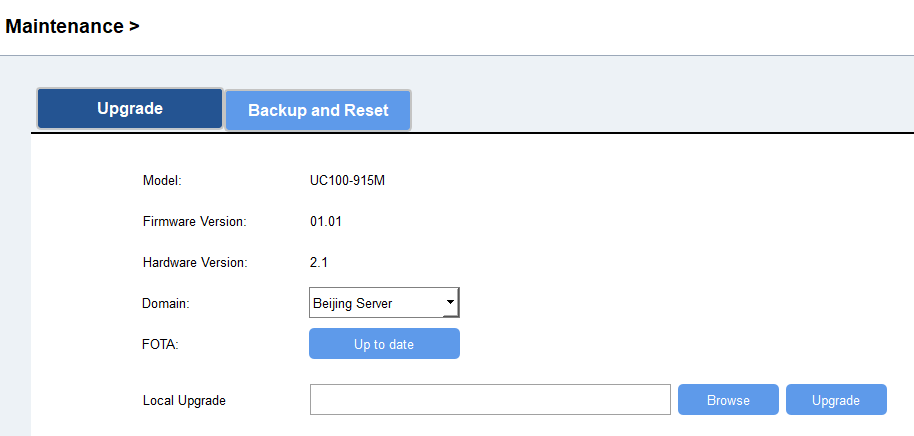Screen dimensions: 914x436
Task: Open the Backup and Reset tab
Action: (318, 111)
